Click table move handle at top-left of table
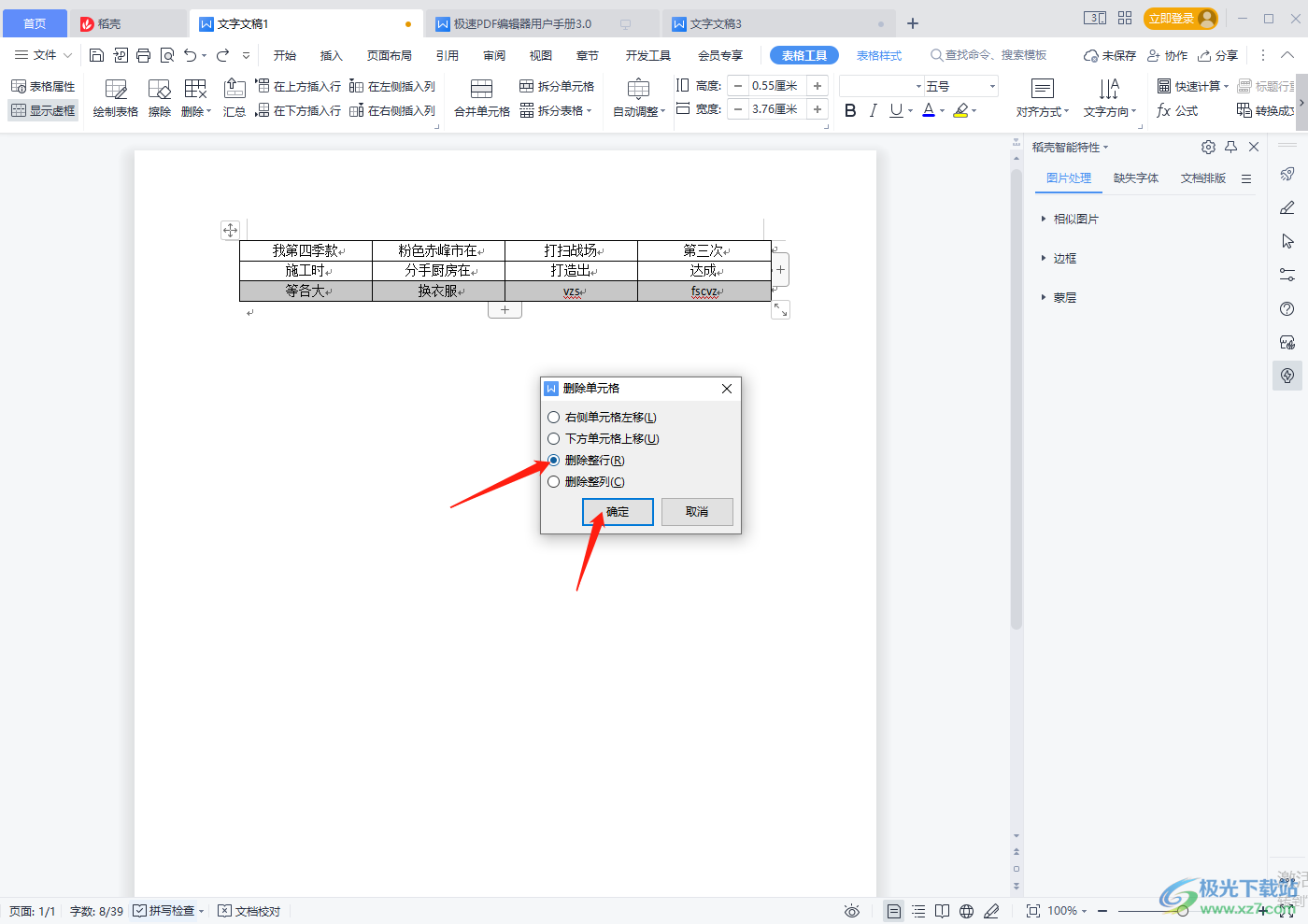The width and height of the screenshot is (1308, 924). tap(230, 230)
